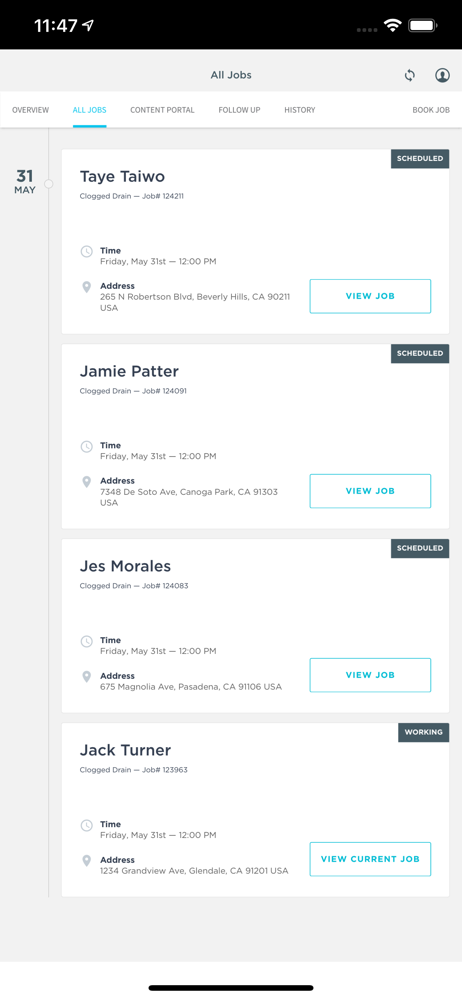Click clock icon on Taye Taiwo card
462x1000 pixels.
[x=86, y=252]
